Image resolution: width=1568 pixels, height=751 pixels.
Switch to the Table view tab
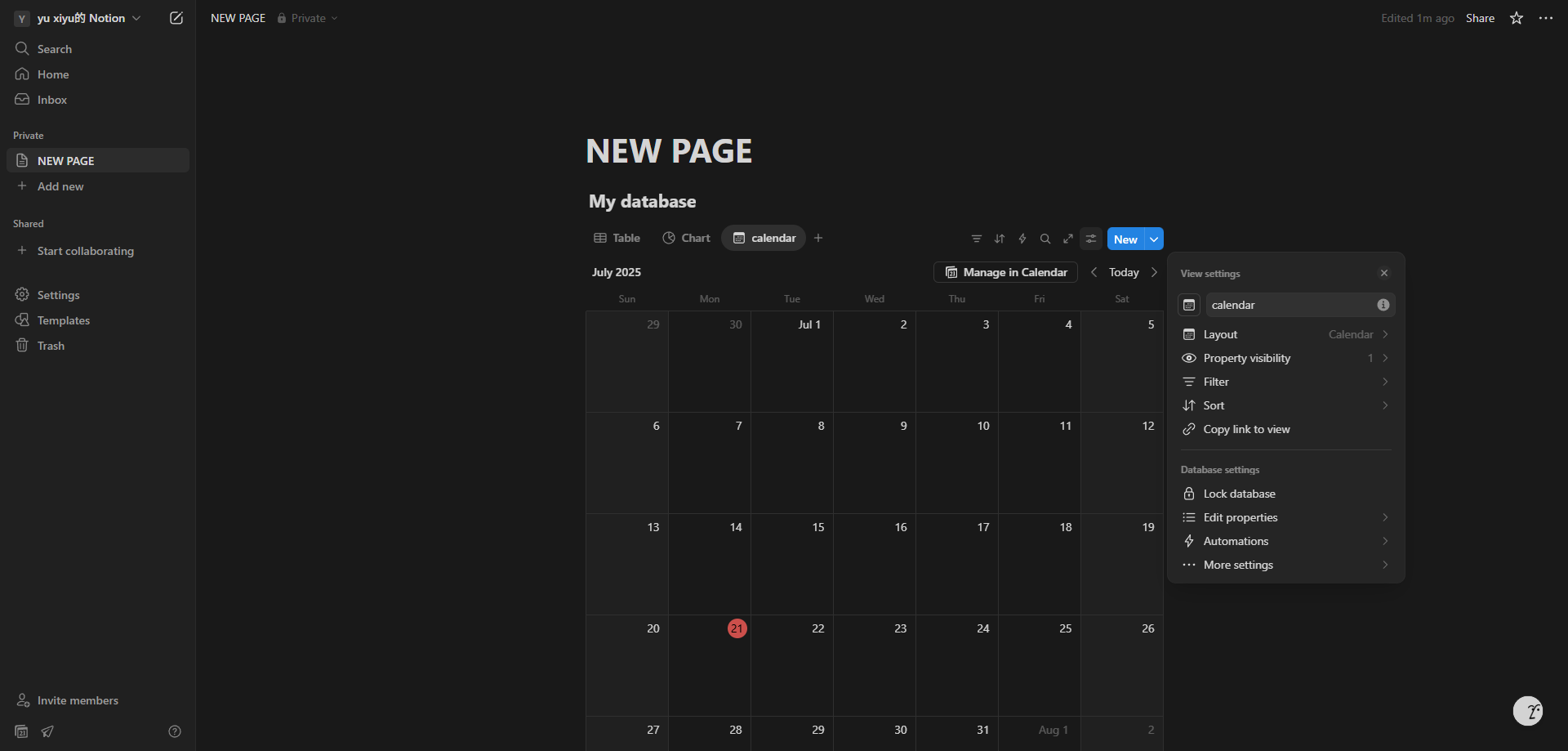point(617,238)
